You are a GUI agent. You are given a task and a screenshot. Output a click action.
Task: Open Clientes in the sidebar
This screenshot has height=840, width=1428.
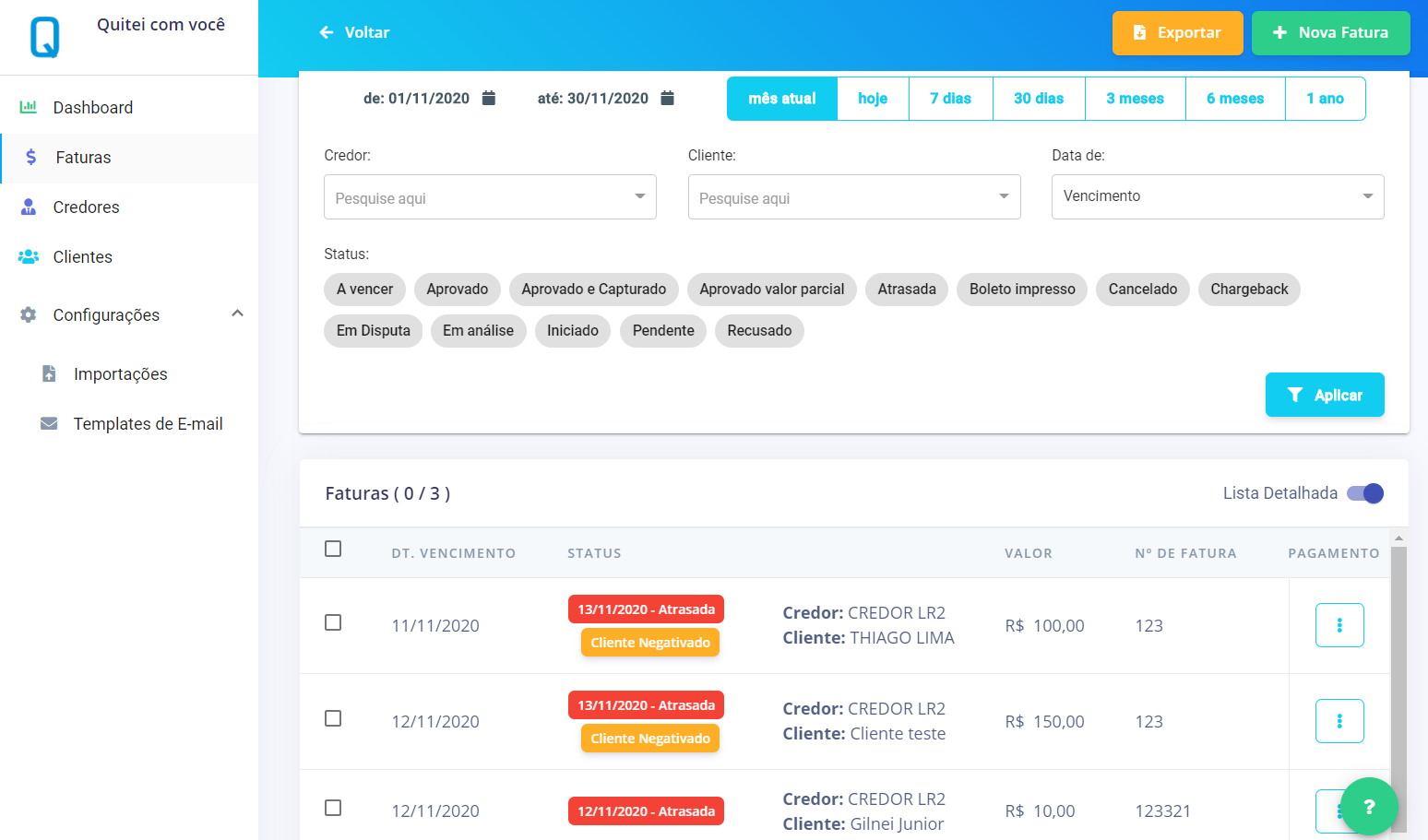coord(129,257)
